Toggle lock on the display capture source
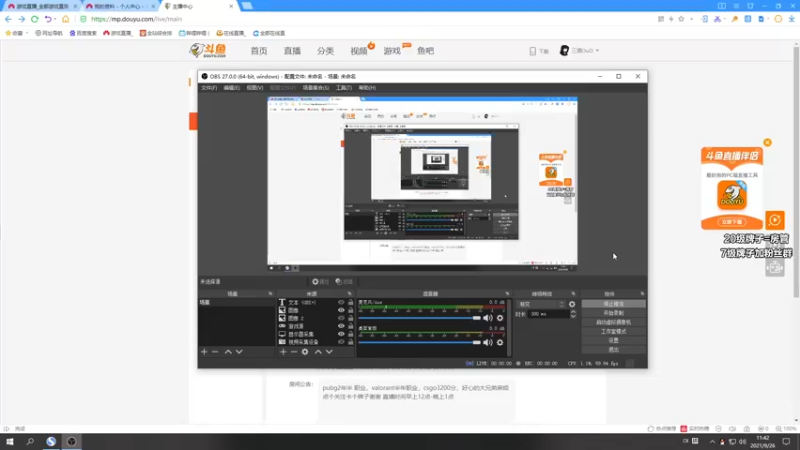Screen dimensions: 800x450 [x=351, y=334]
